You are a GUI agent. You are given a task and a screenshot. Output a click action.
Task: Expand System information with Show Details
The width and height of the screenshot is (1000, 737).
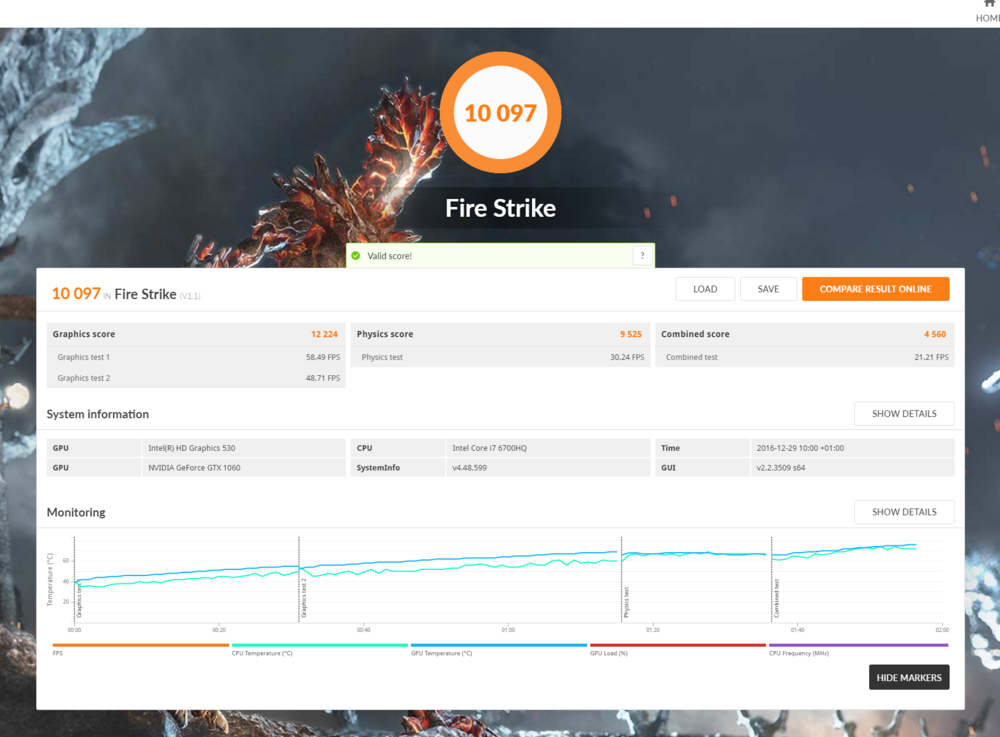click(x=904, y=414)
